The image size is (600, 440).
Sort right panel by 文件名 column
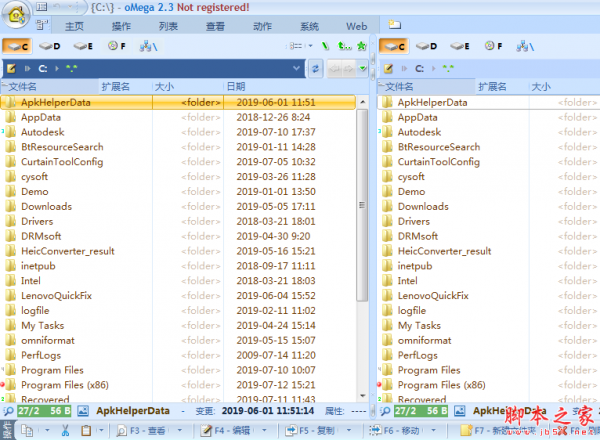tap(426, 87)
